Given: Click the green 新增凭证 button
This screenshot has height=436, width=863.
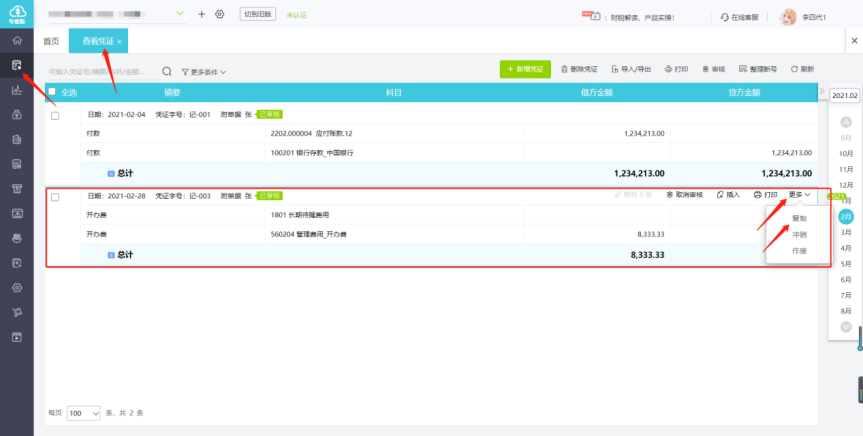Looking at the screenshot, I should pos(525,69).
